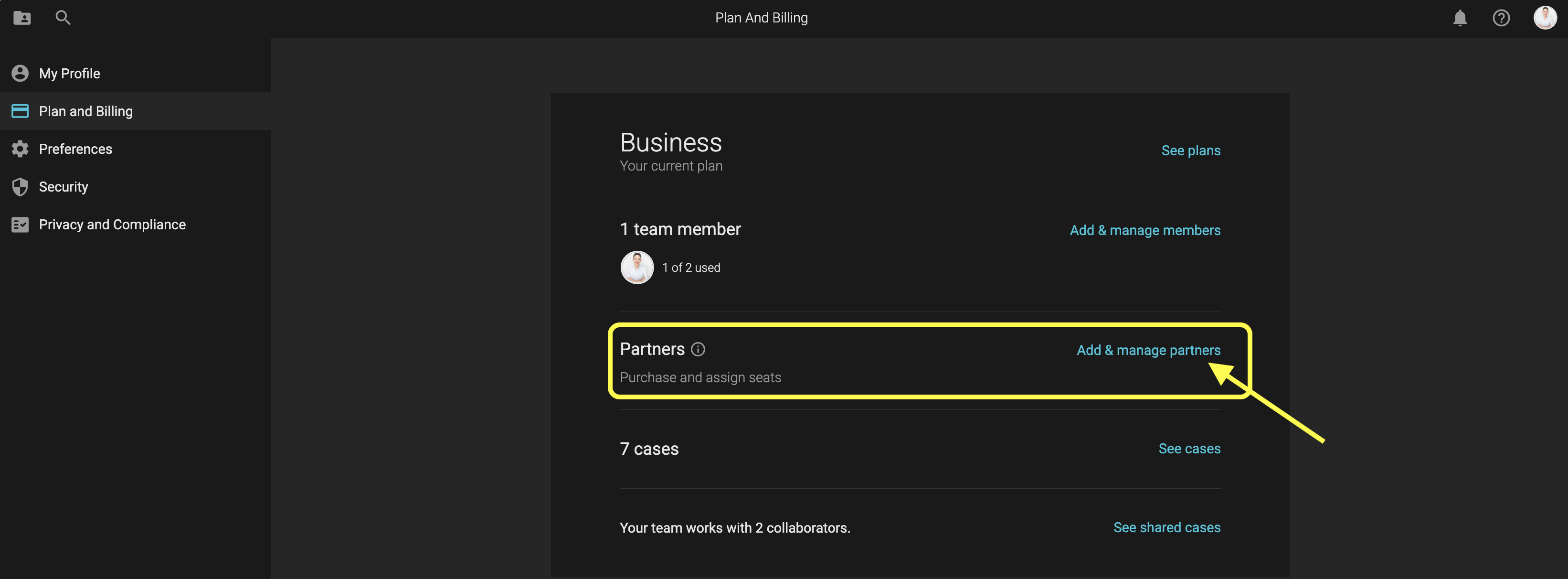Click 'Your team works with 2 collaborators.' text
The height and width of the screenshot is (579, 1568).
point(735,528)
